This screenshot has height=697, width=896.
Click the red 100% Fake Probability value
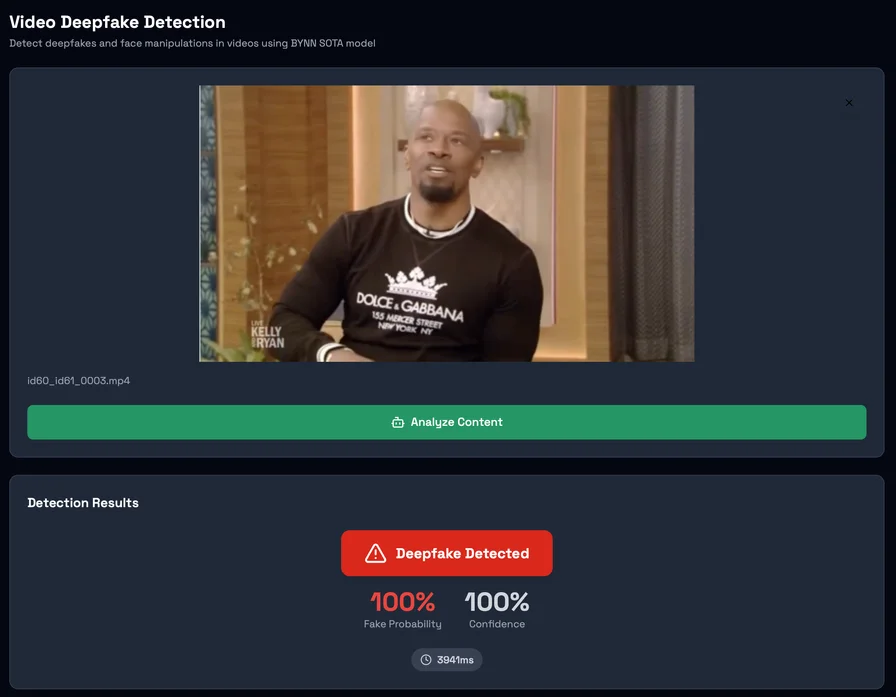coord(402,602)
